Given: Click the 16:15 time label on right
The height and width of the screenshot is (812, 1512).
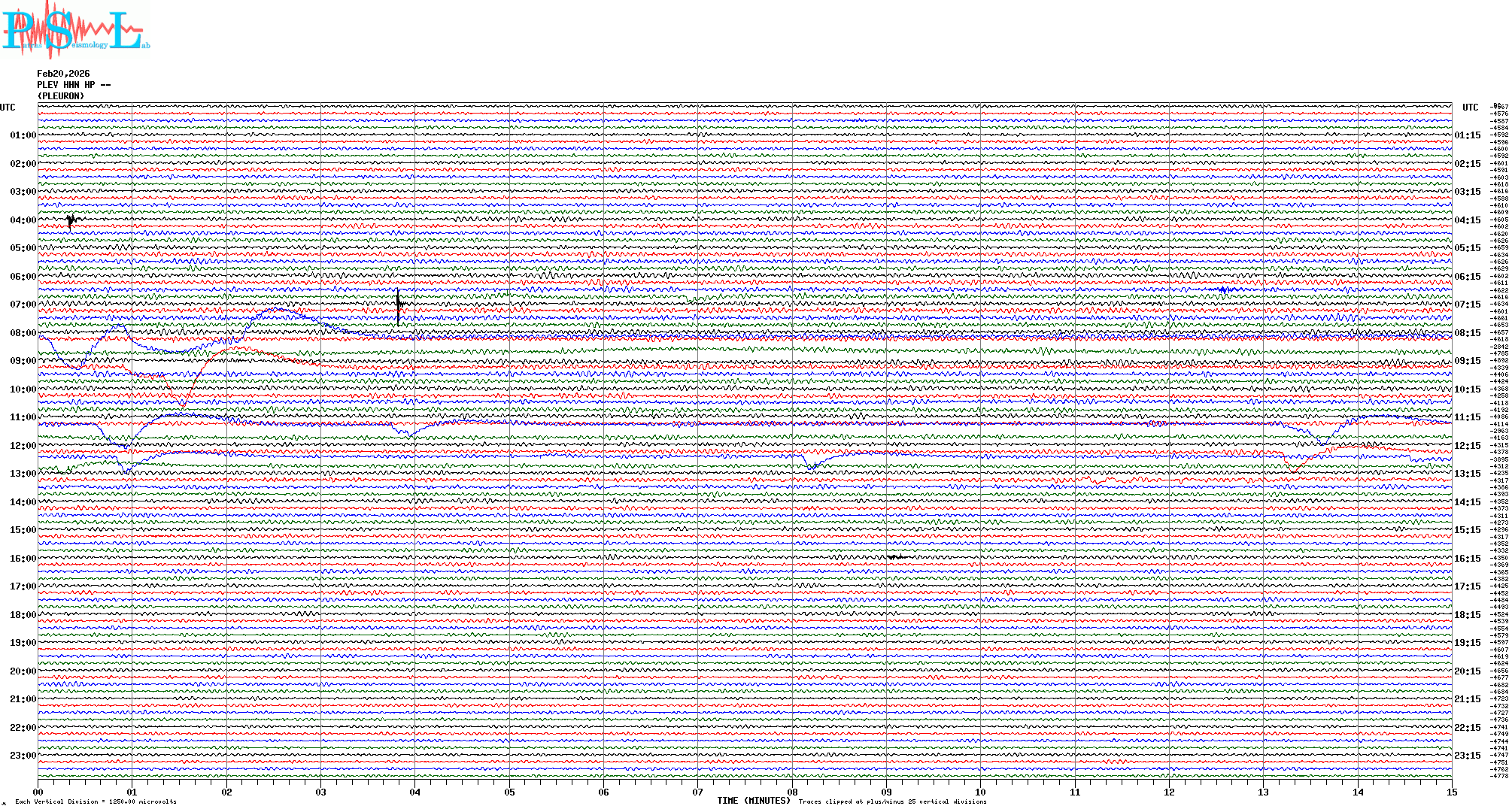Looking at the screenshot, I should (x=1467, y=559).
